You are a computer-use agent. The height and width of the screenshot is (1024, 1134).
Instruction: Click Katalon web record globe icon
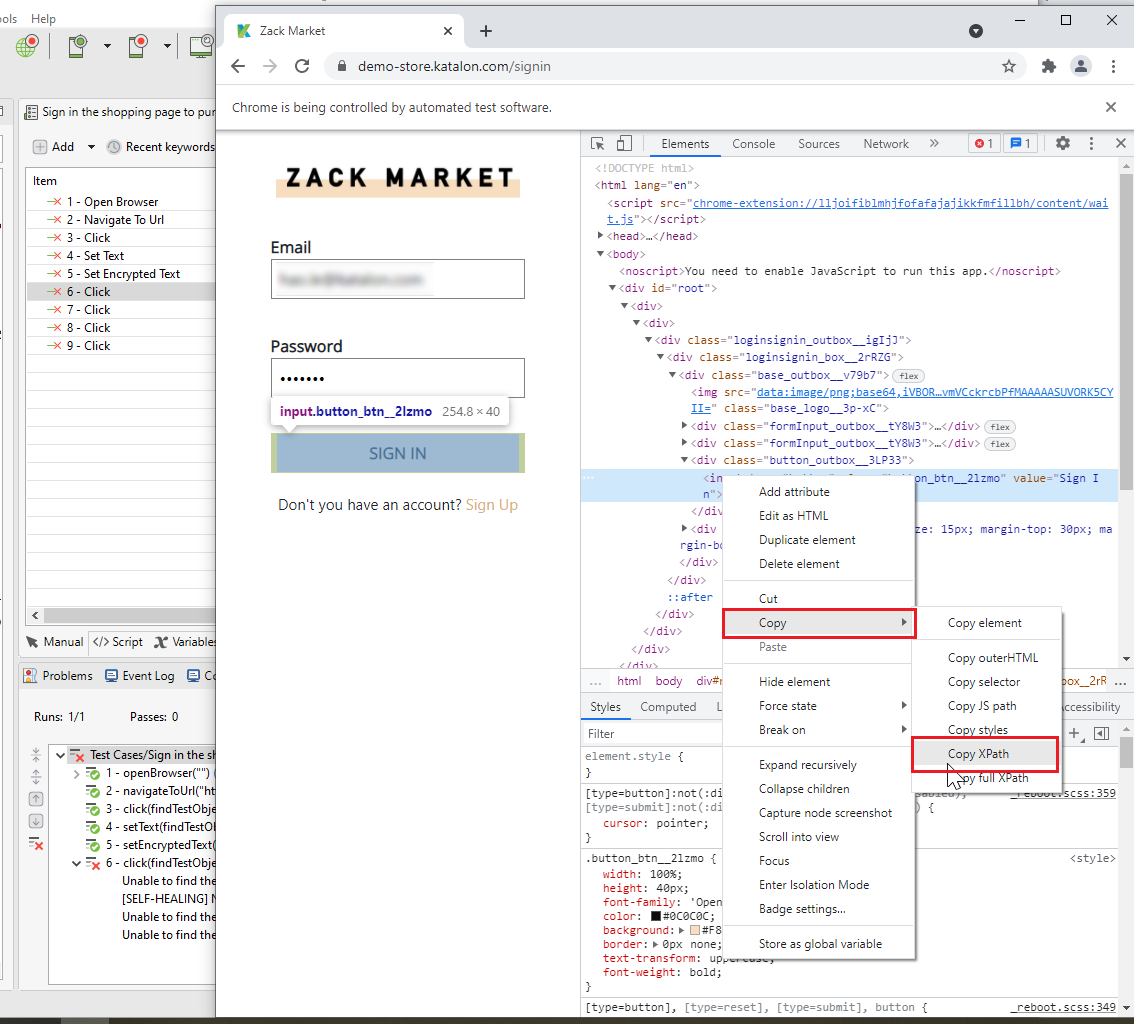click(27, 46)
